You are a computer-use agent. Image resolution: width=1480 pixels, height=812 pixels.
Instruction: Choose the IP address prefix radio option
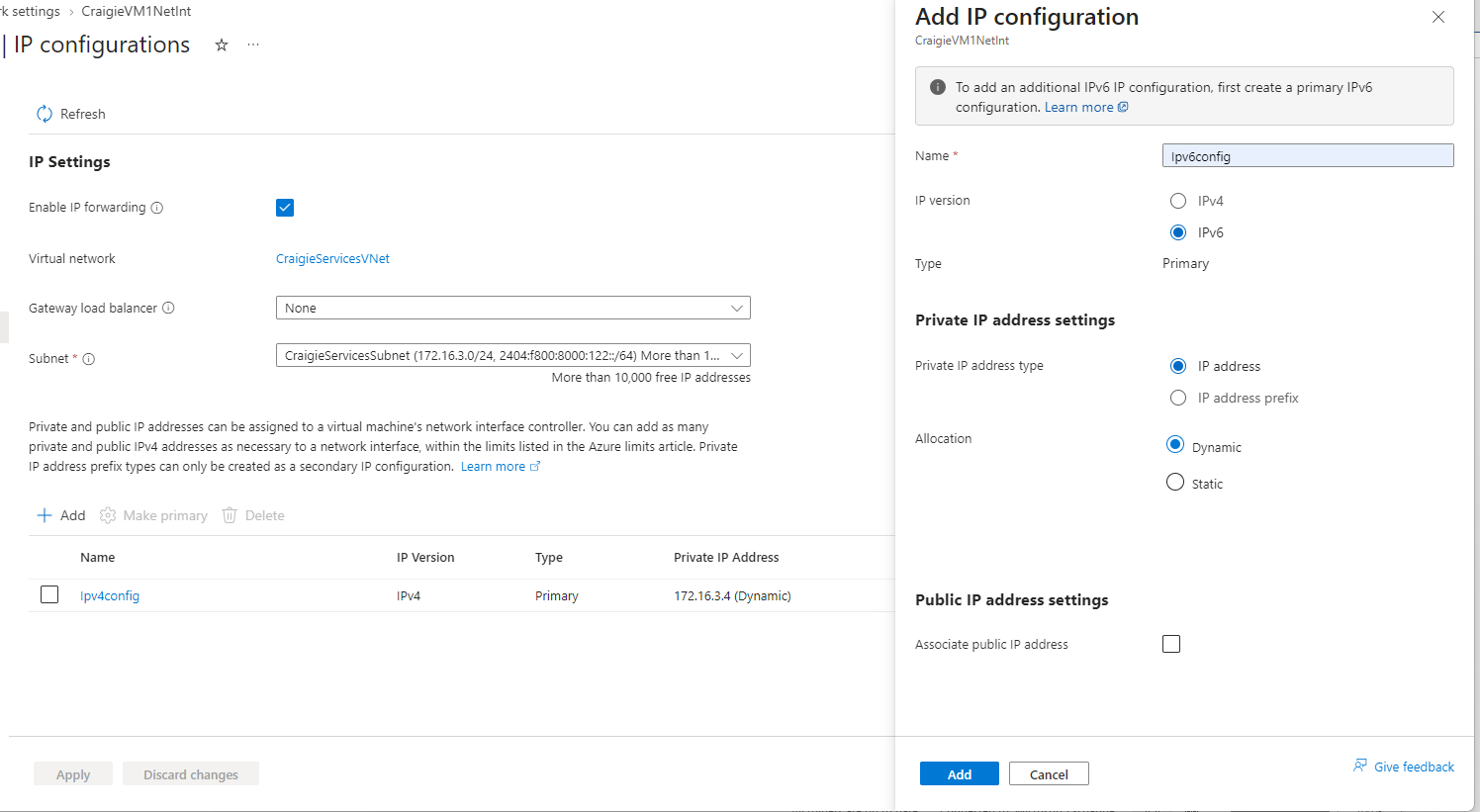1178,398
